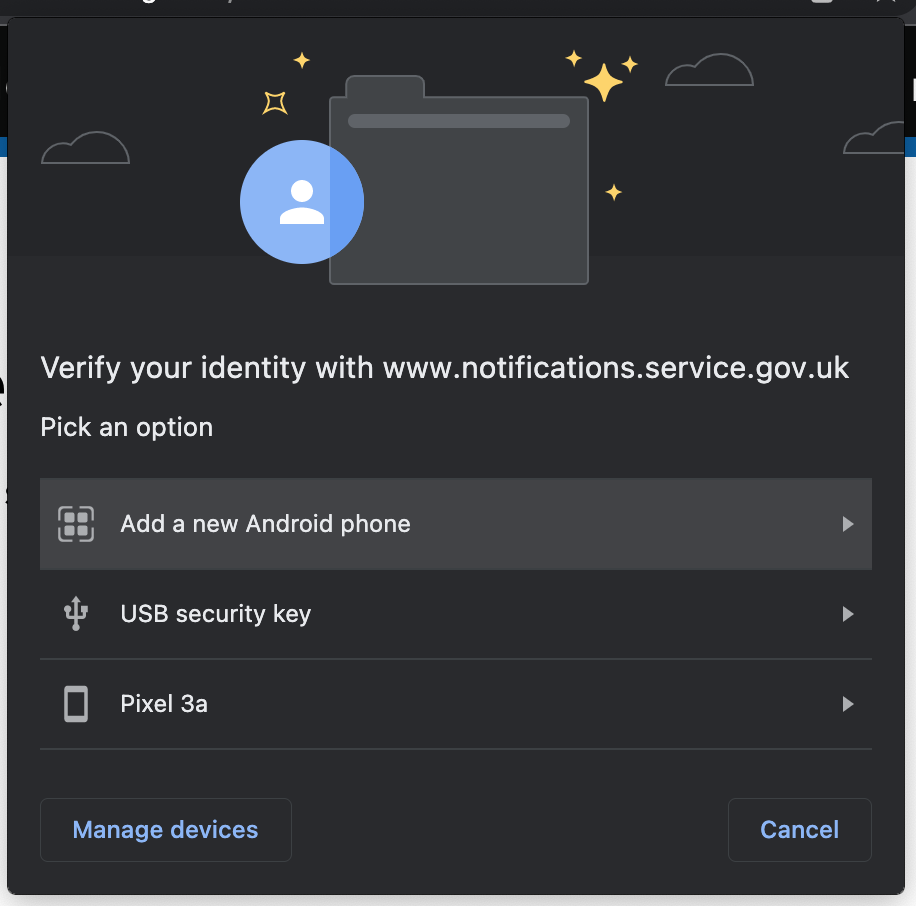The width and height of the screenshot is (916, 906).
Task: Click the QR code icon for Android phone
Action: point(76,524)
